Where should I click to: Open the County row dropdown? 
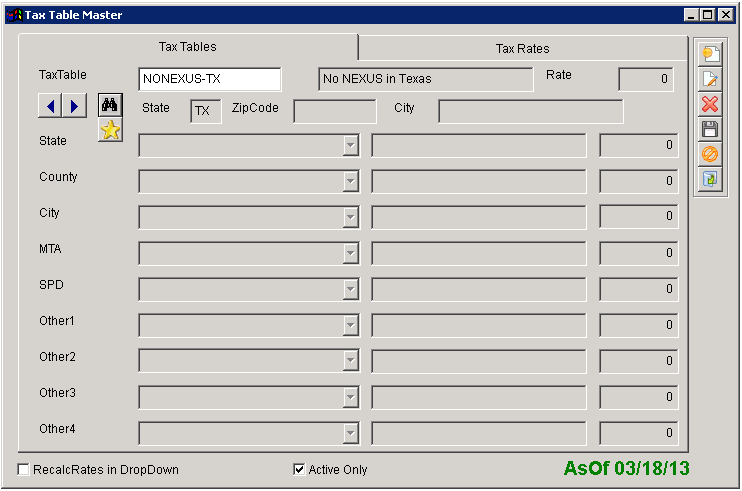350,182
